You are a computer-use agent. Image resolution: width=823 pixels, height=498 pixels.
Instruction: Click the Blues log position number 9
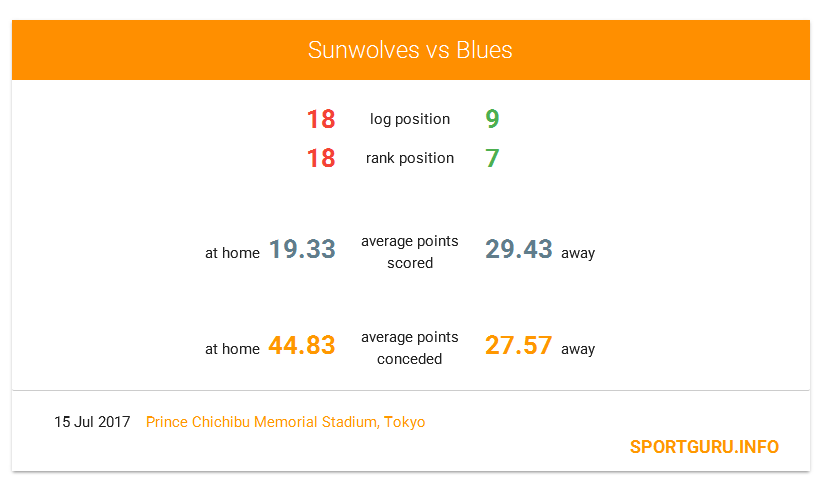click(492, 119)
